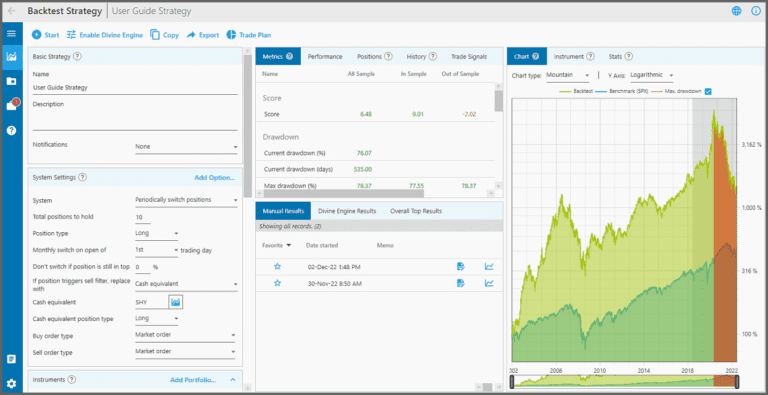768x395 pixels.
Task: Open chart icon next to SHY
Action: (175, 302)
